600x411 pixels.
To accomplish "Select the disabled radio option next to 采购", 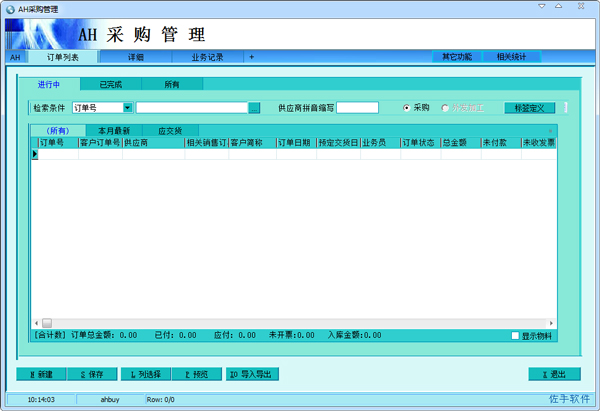I will pyautogui.click(x=445, y=107).
